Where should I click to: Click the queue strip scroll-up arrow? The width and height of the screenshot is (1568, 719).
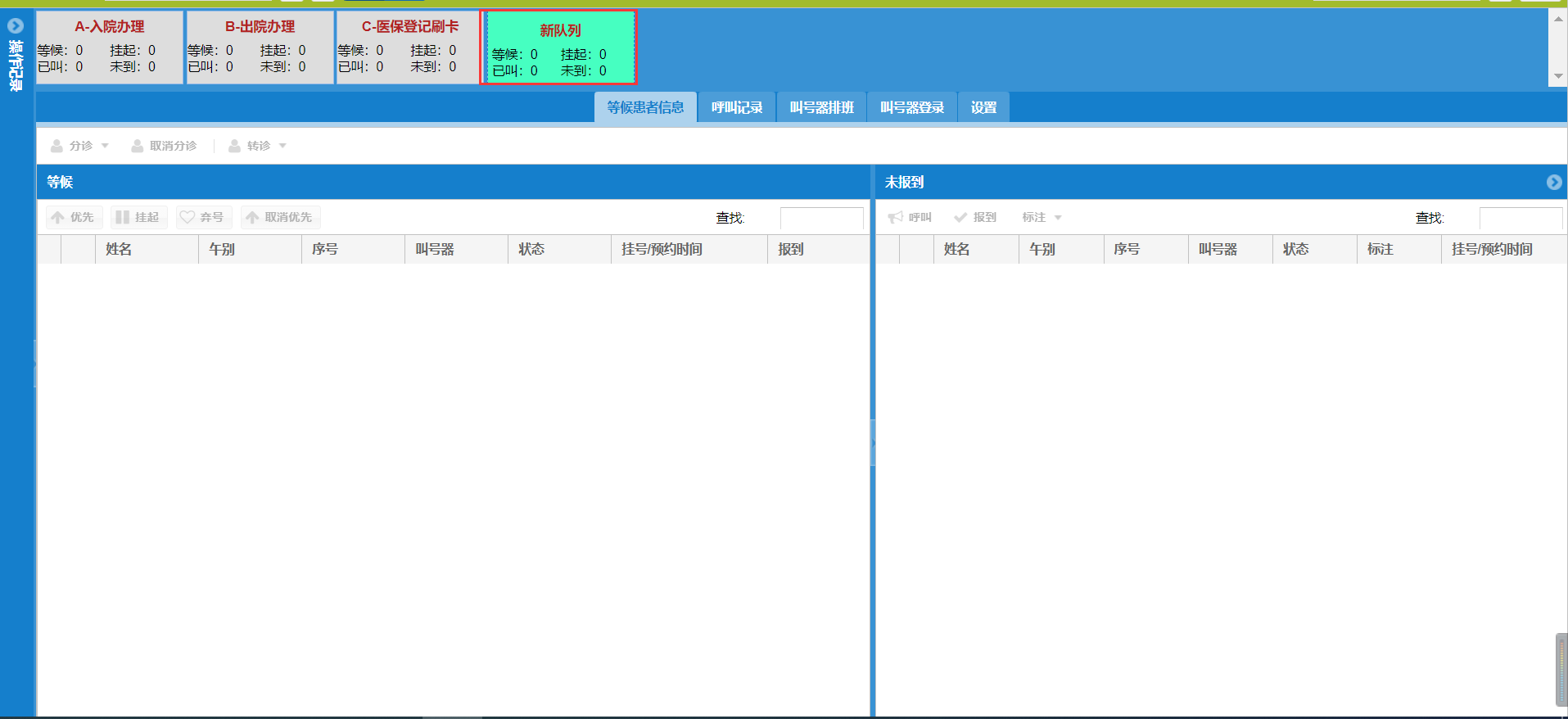1558,19
